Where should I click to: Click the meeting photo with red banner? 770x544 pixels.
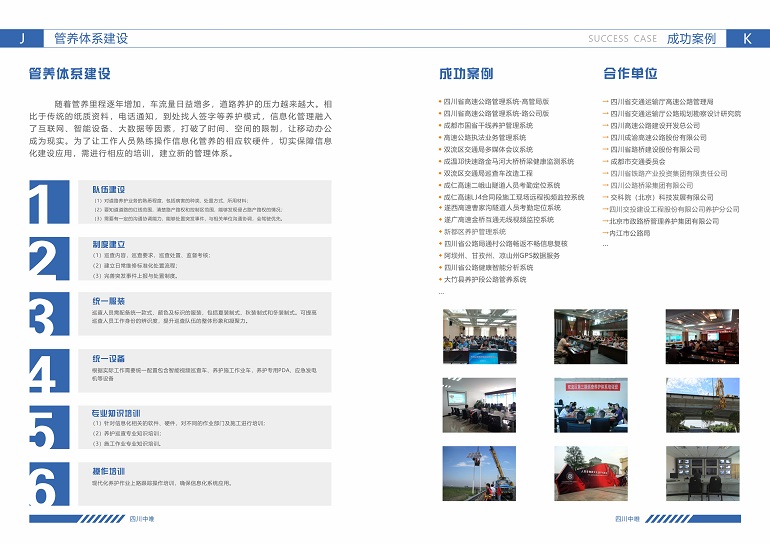pos(590,405)
